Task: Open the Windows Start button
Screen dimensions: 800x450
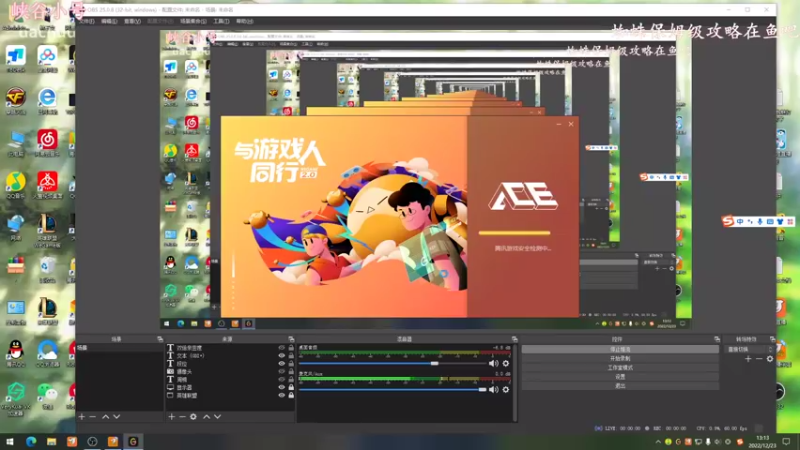Action: pyautogui.click(x=9, y=442)
